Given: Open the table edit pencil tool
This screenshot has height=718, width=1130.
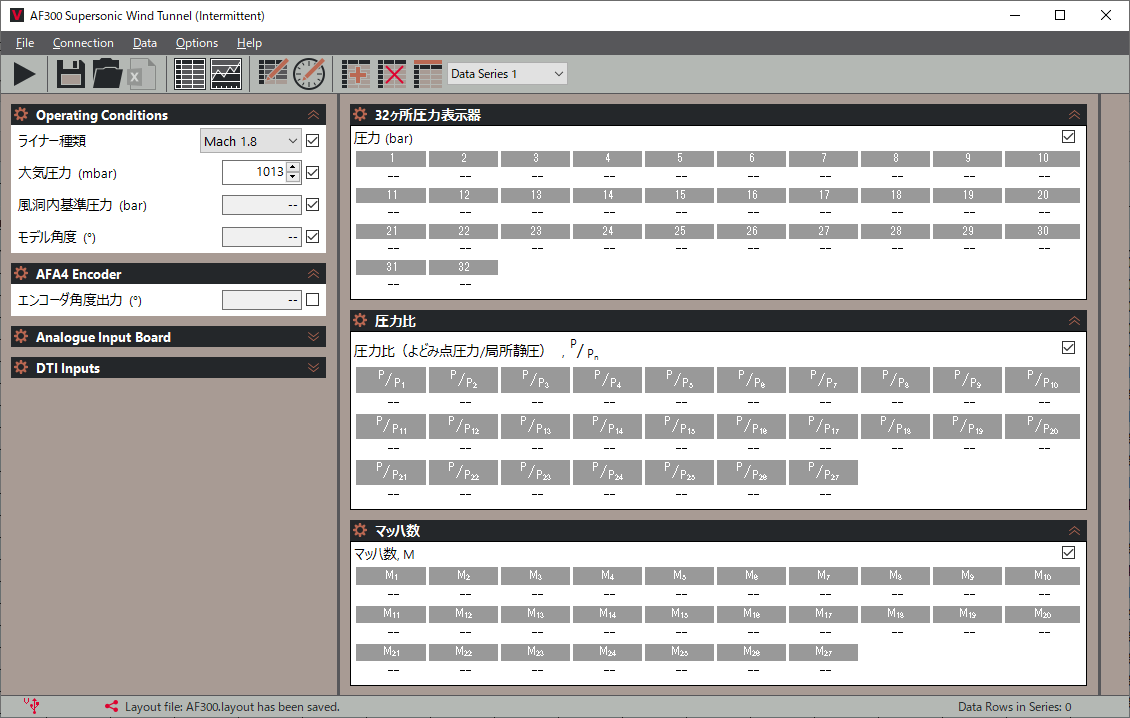Looking at the screenshot, I should (x=272, y=73).
